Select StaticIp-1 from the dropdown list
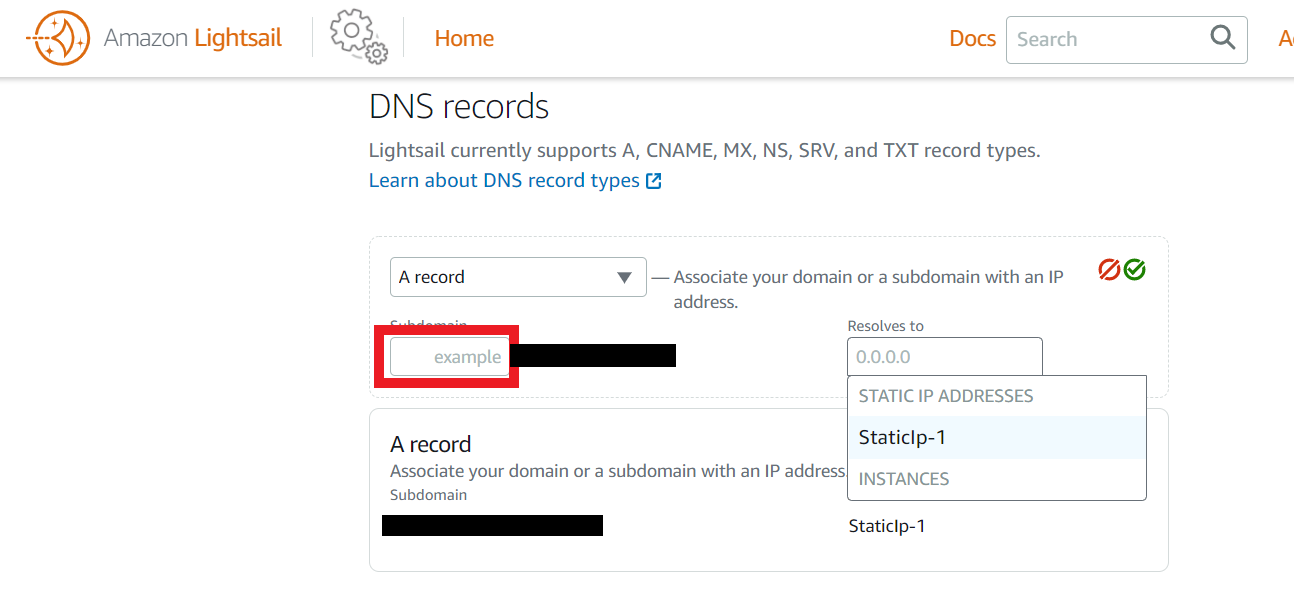This screenshot has height=590, width=1294. [996, 438]
